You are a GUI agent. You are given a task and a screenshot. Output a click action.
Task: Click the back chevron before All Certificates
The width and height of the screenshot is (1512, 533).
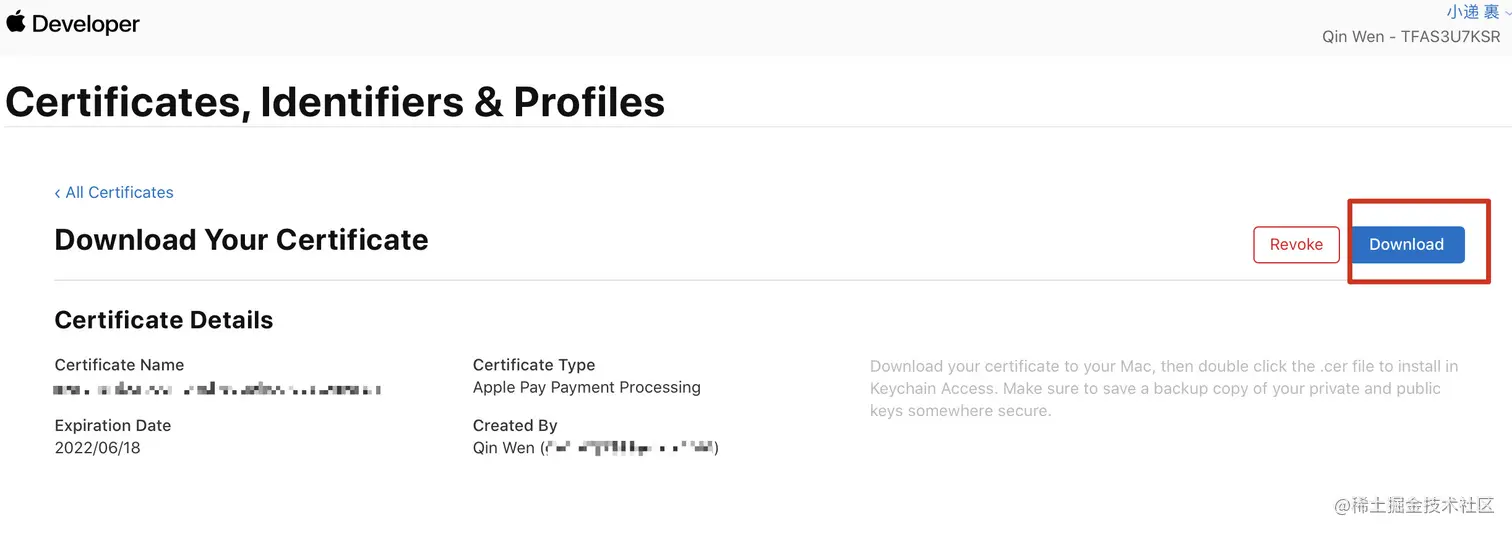pyautogui.click(x=58, y=193)
